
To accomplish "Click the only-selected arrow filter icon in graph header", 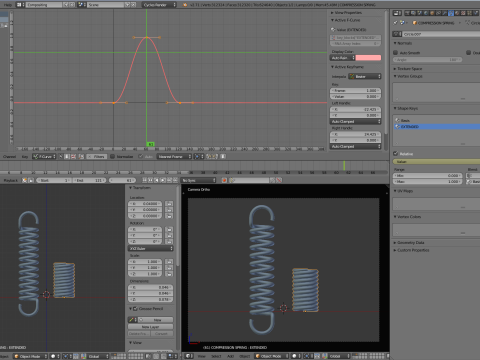I will 61,156.
